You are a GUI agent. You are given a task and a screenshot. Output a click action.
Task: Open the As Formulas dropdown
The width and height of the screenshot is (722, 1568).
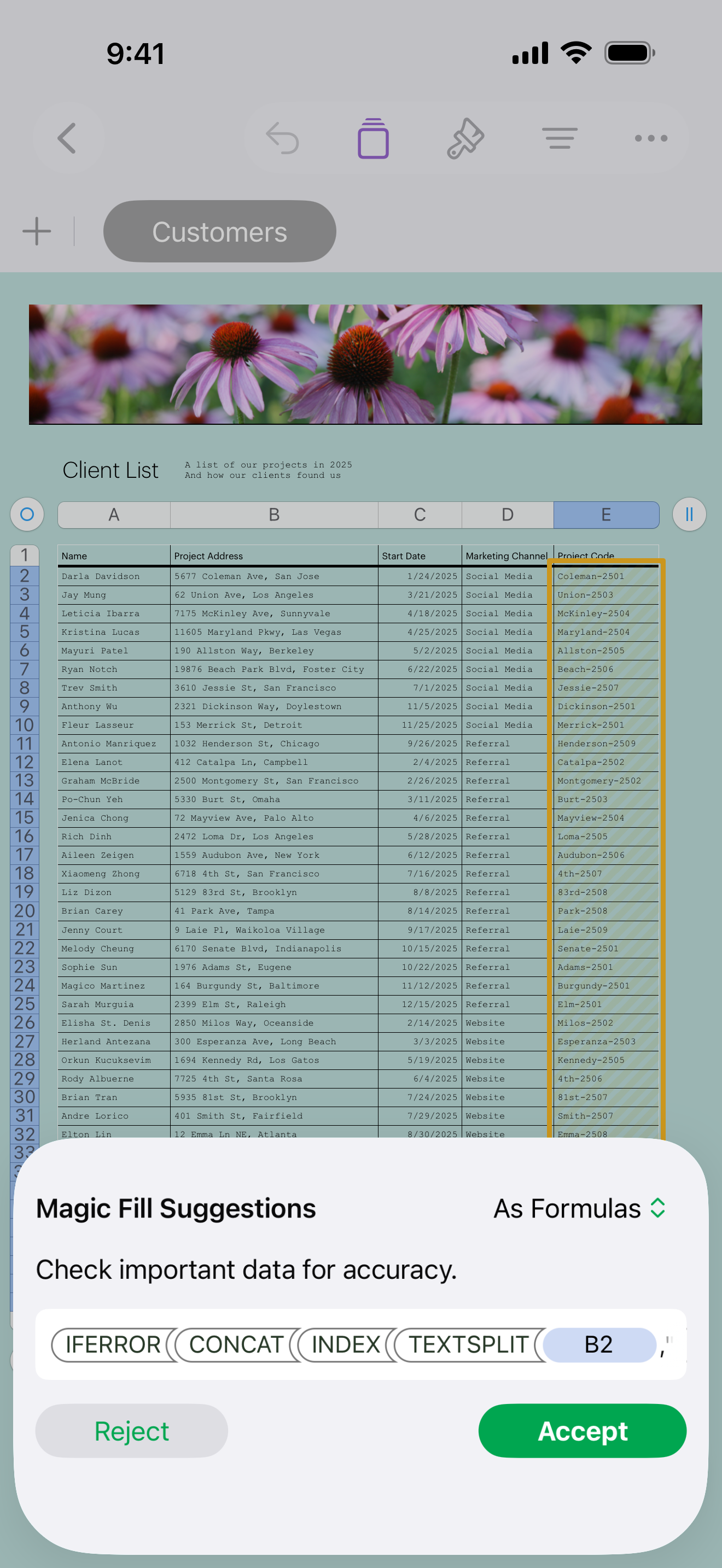point(578,1208)
